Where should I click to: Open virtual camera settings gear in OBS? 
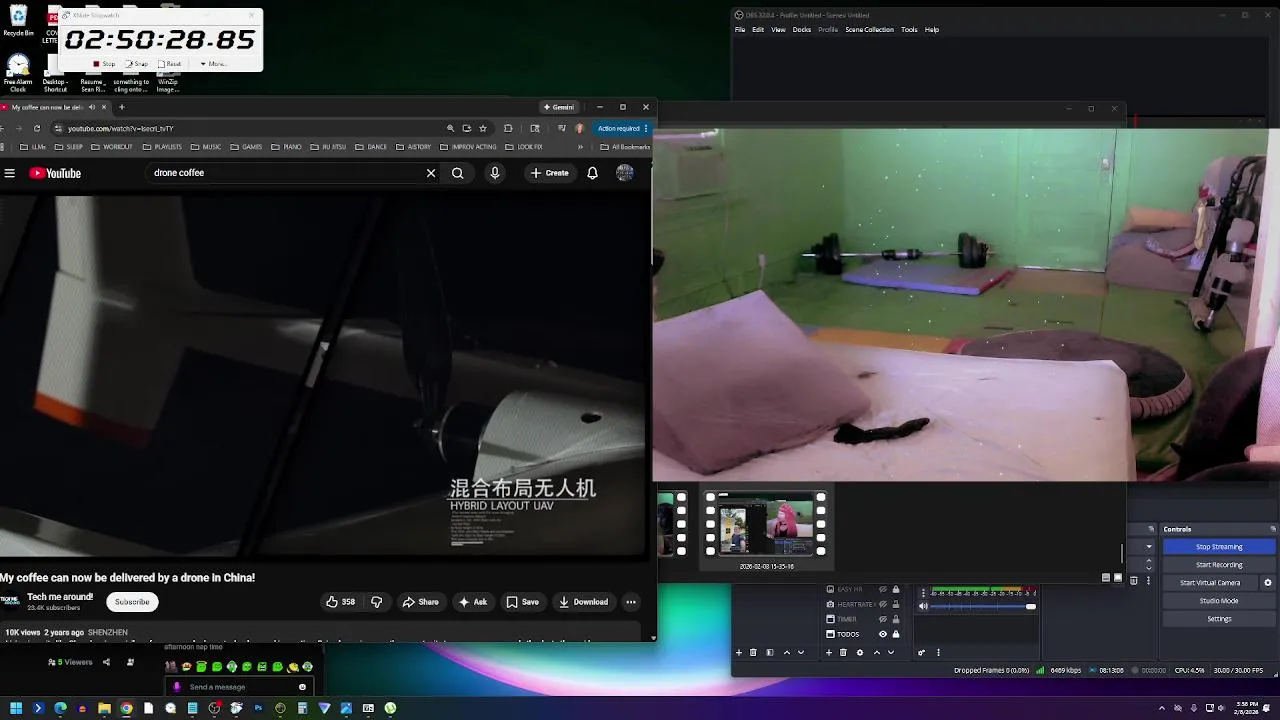1268,583
